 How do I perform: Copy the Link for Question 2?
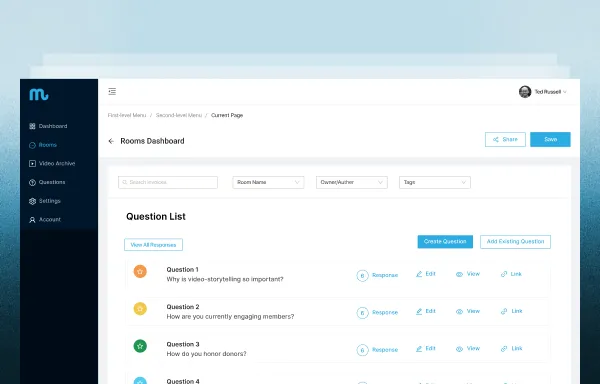511,311
